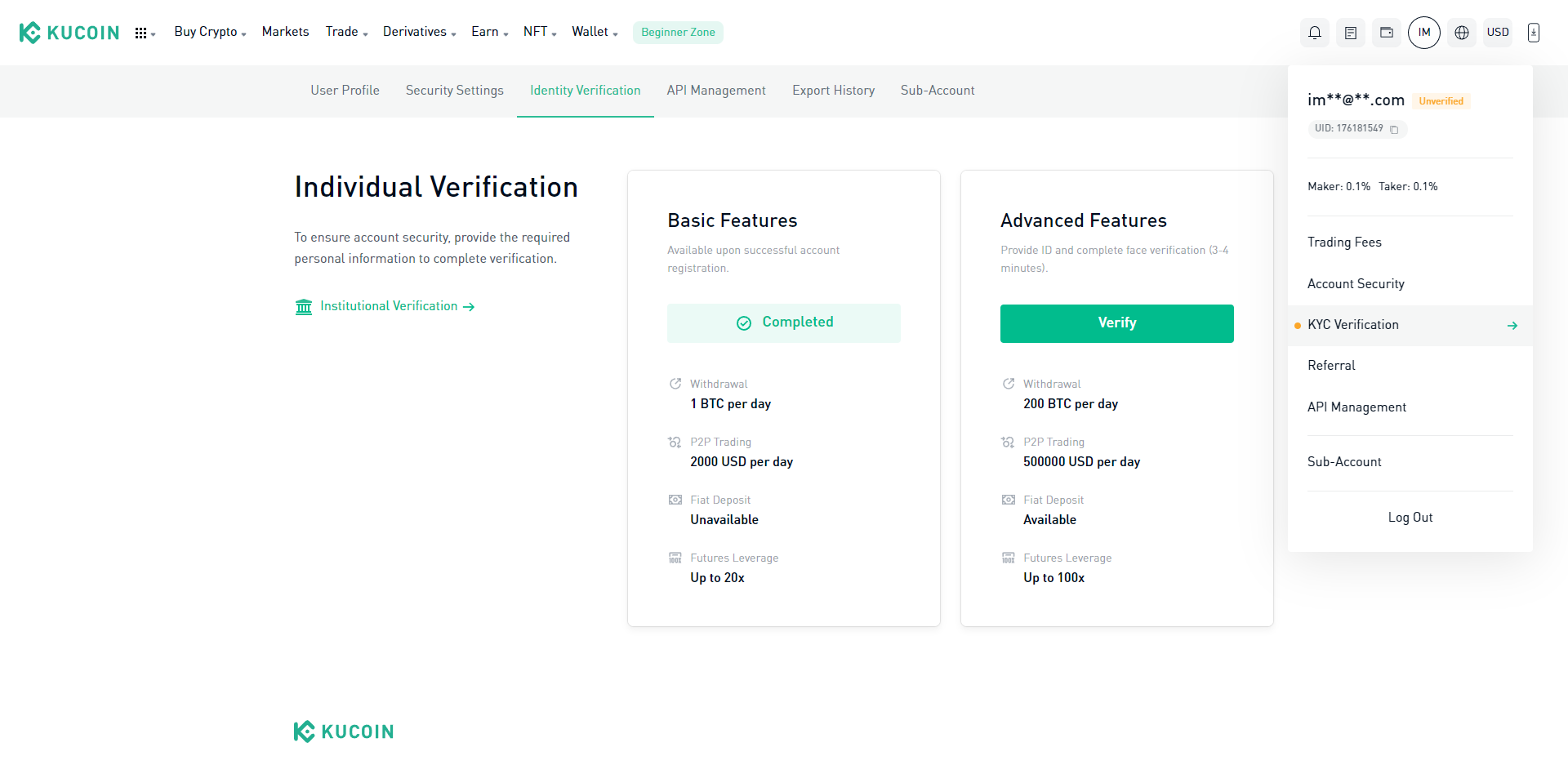Click the KuCoin logo in the header
Image resolution: width=1568 pixels, height=765 pixels.
(69, 33)
